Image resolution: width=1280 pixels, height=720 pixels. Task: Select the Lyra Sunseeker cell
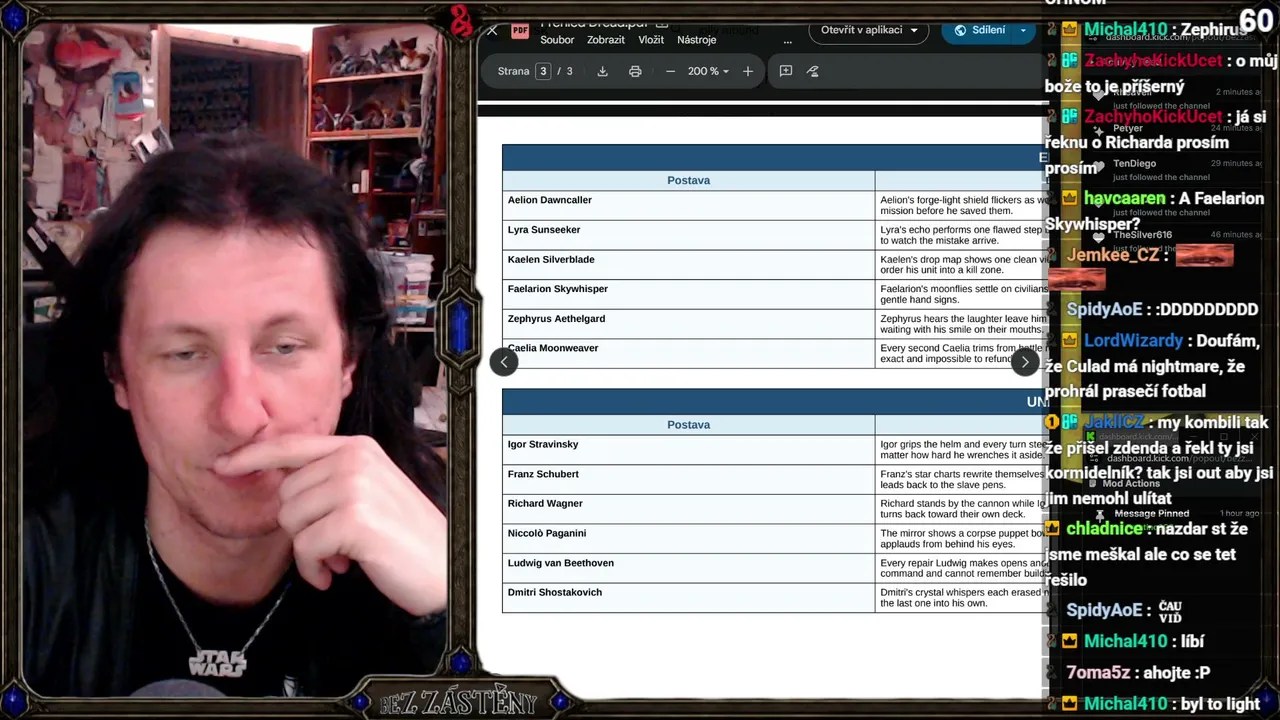689,235
